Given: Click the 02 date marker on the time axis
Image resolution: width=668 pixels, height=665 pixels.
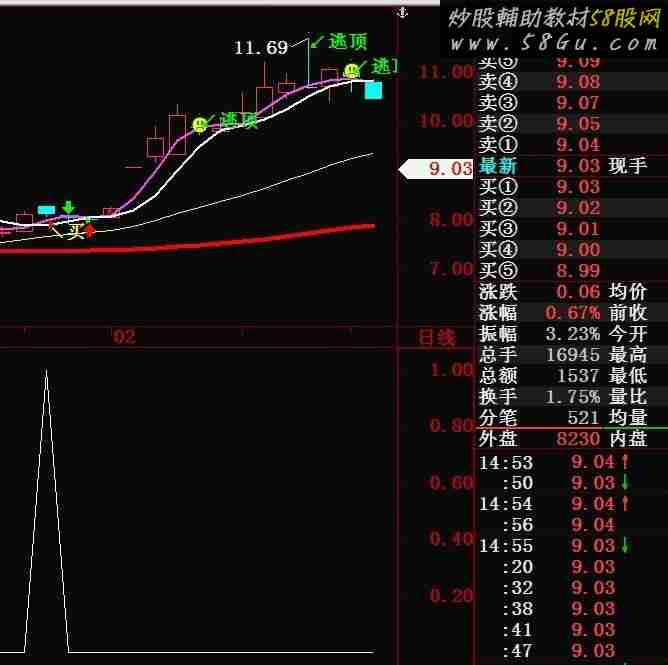Looking at the screenshot, I should pyautogui.click(x=124, y=337).
